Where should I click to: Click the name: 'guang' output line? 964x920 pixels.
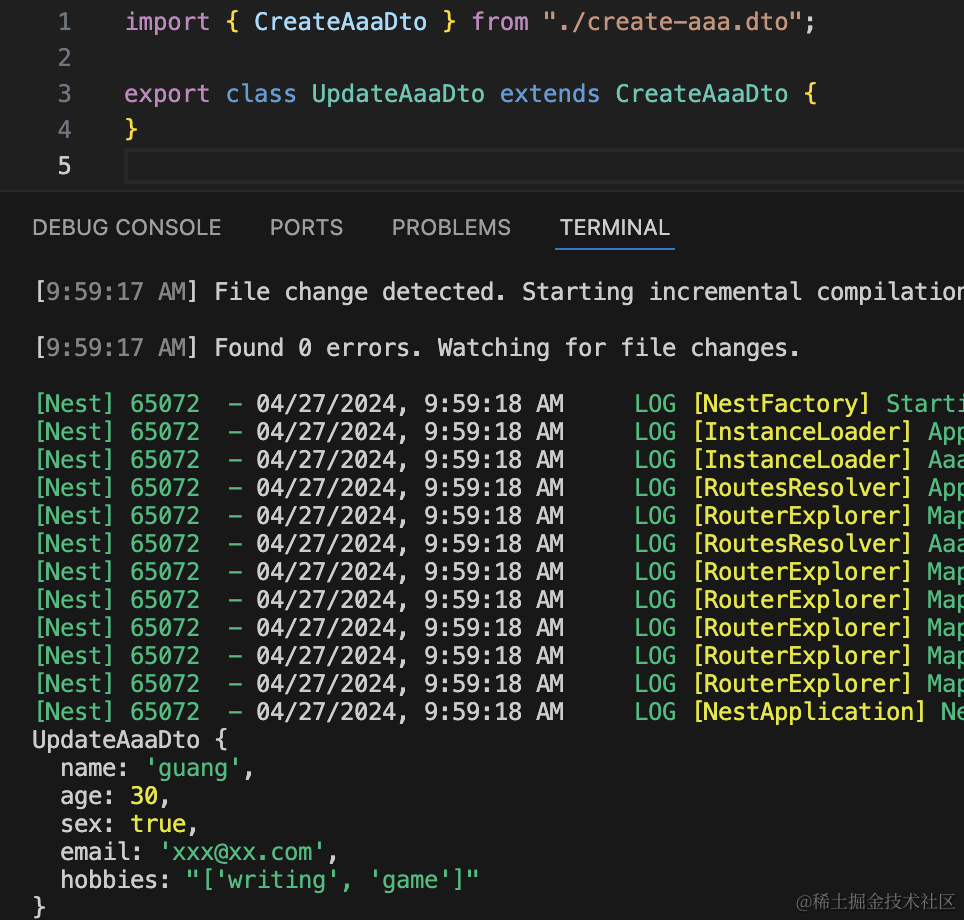coord(158,768)
